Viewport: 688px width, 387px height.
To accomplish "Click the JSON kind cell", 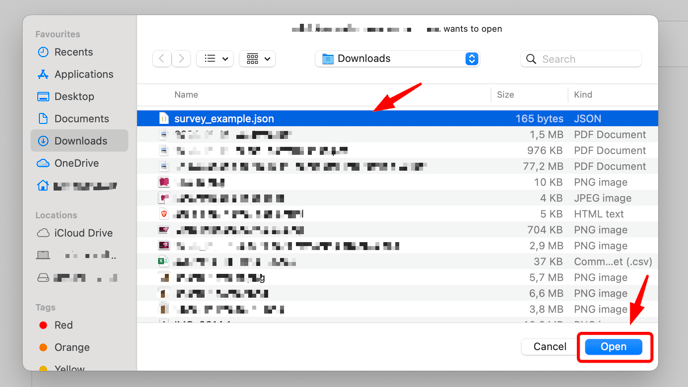I will pyautogui.click(x=588, y=118).
